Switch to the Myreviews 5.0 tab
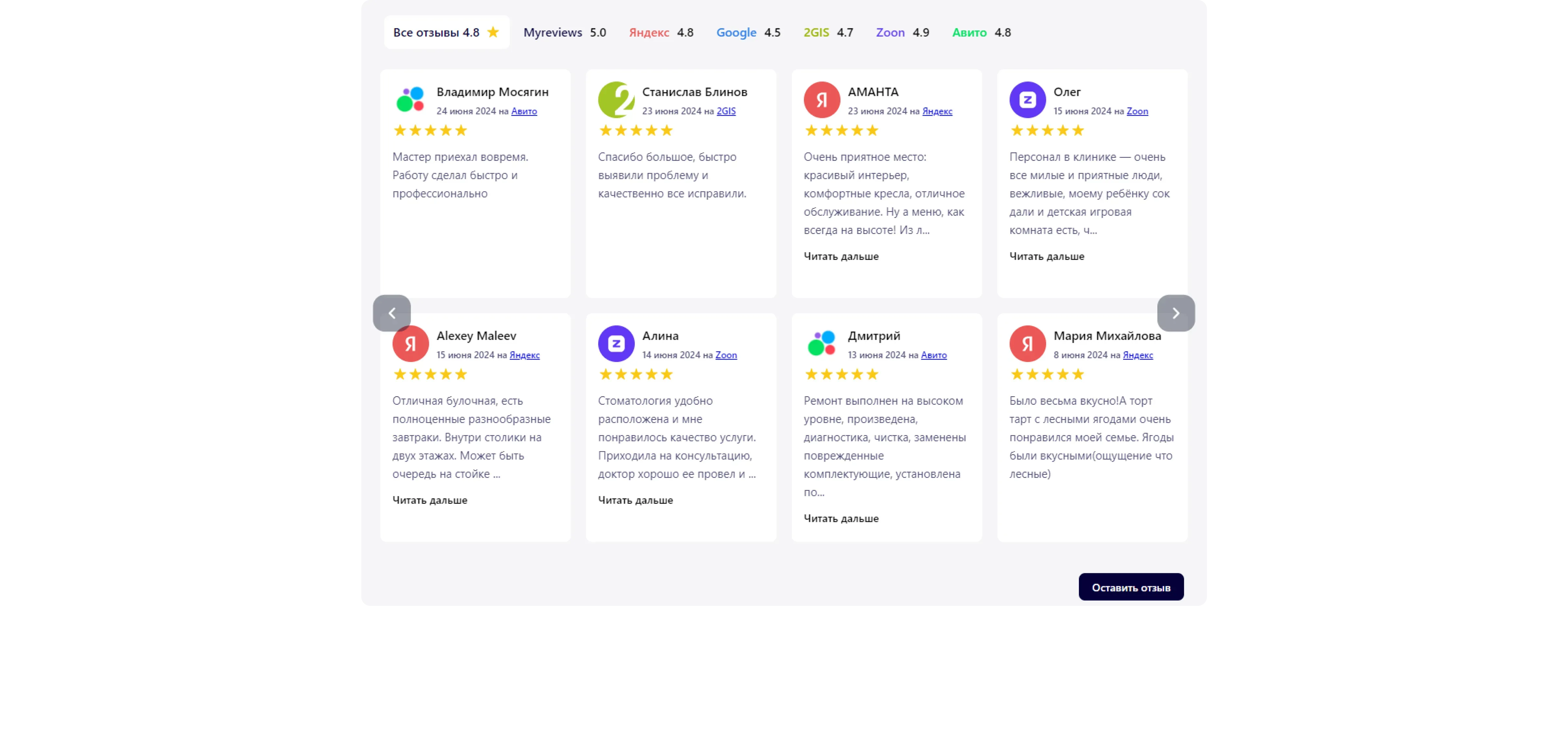Screen dimensions: 1568x732 pos(564,32)
